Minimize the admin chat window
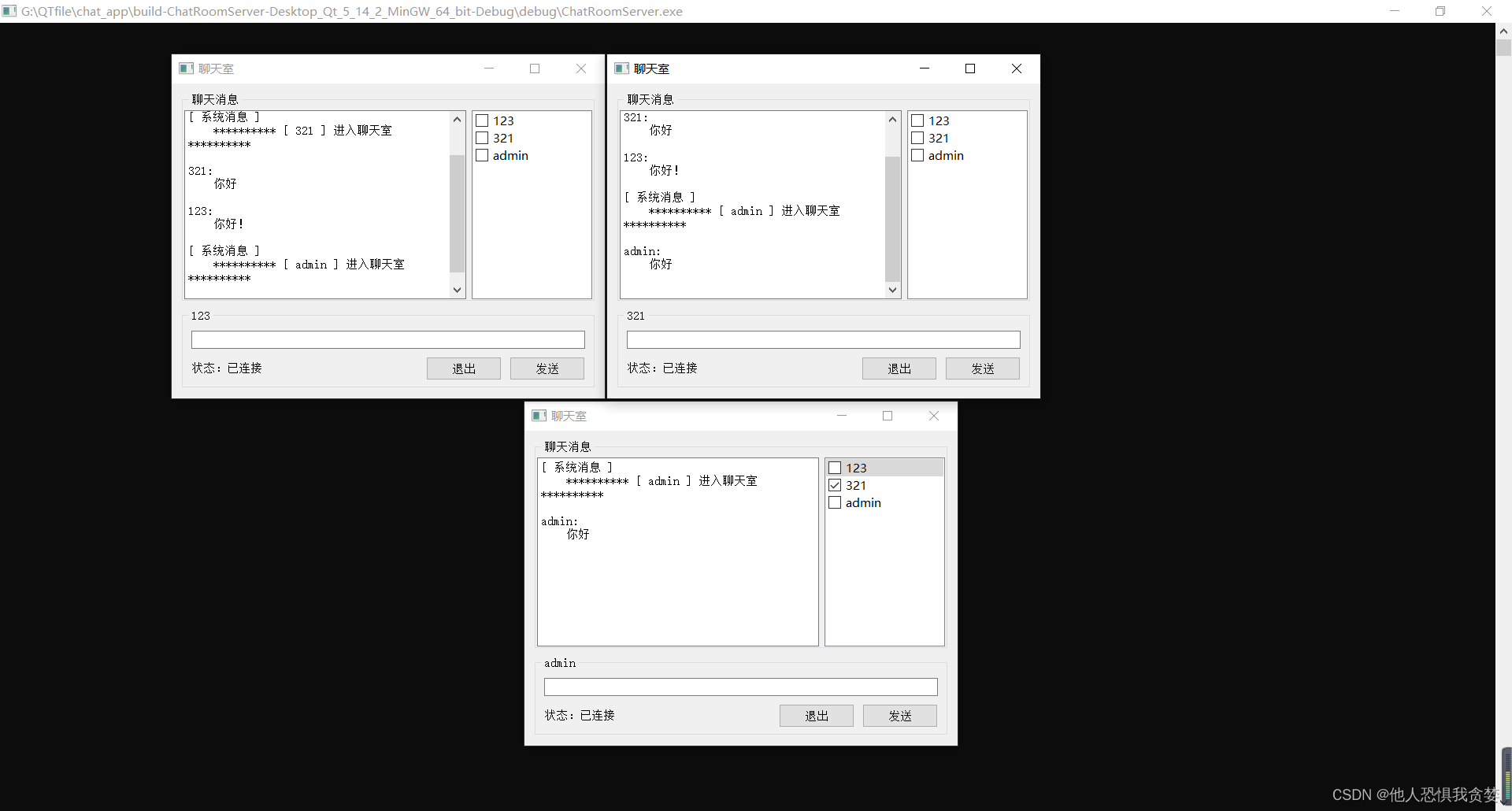 (842, 416)
